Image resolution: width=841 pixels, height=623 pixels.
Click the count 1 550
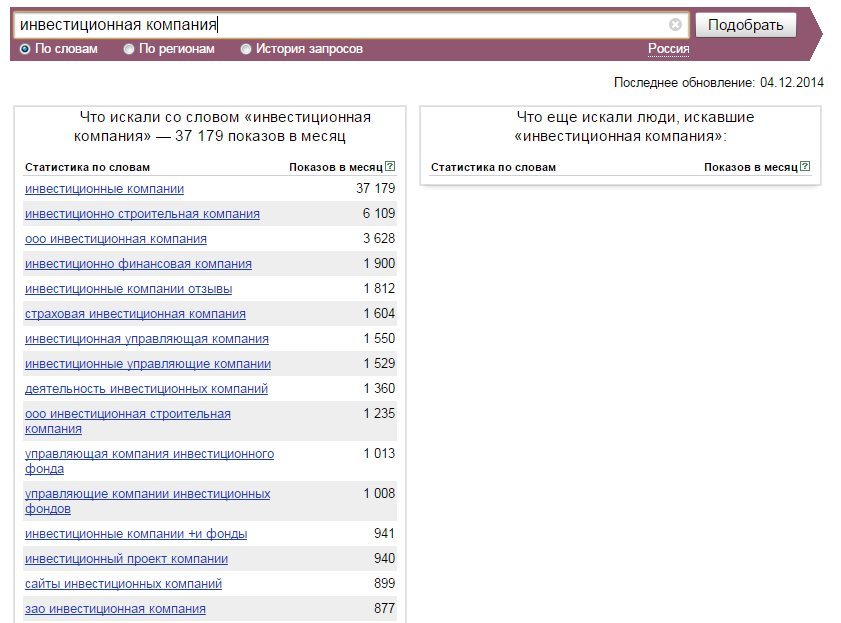click(x=379, y=338)
